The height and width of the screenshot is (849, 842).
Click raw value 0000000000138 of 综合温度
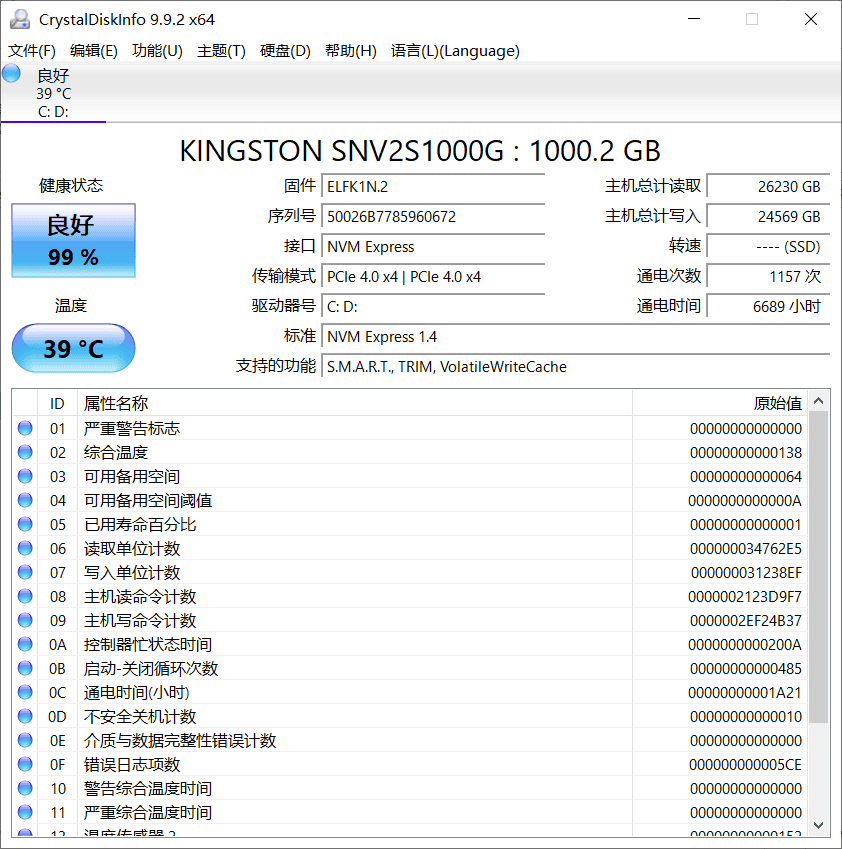pos(746,453)
